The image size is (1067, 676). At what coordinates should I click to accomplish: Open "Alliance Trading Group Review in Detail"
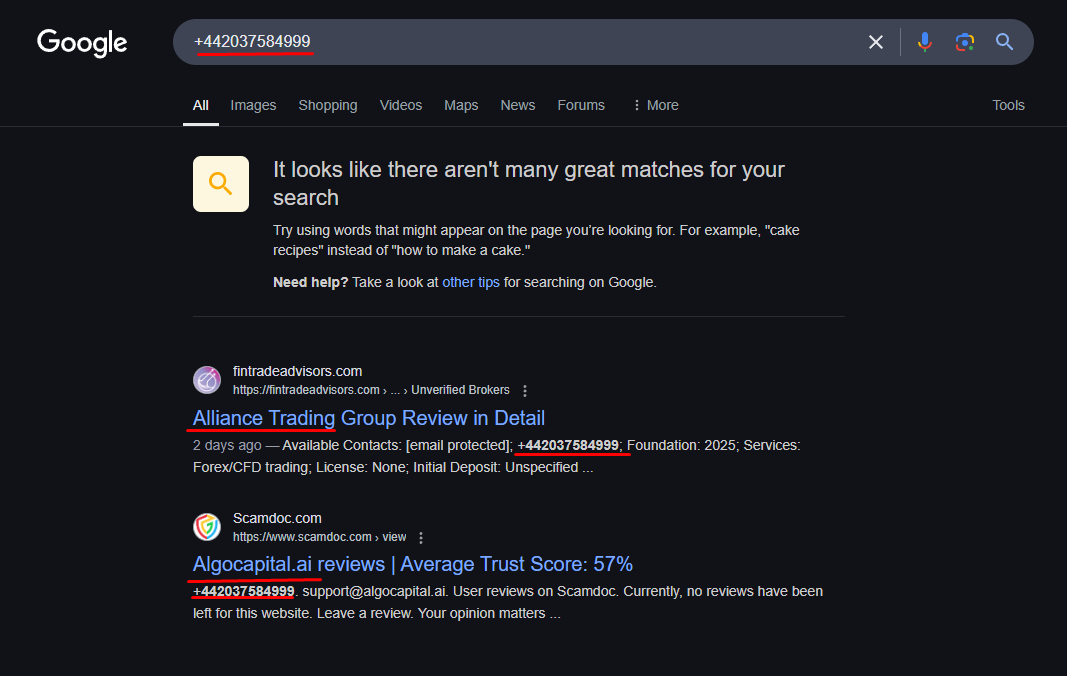click(369, 418)
